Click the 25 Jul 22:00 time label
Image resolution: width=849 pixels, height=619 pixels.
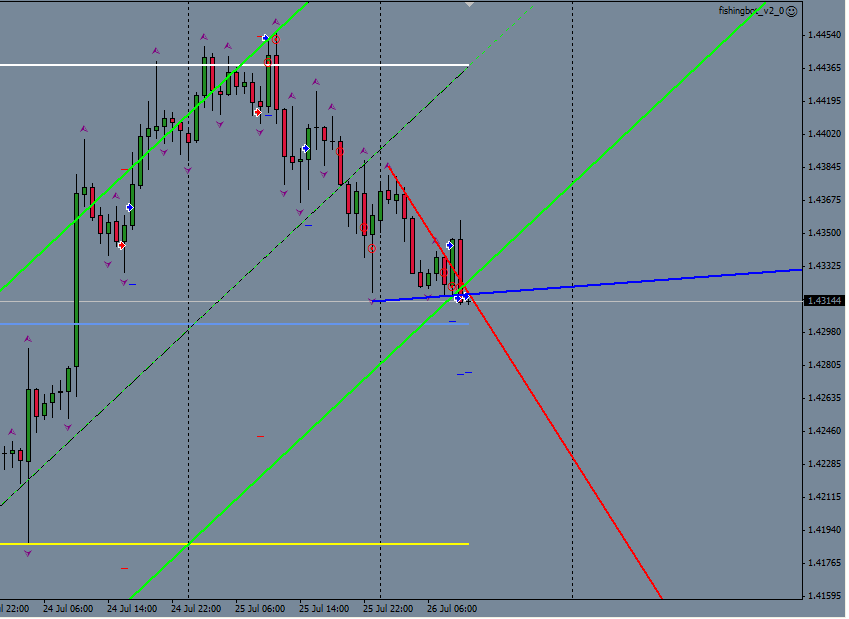pos(388,609)
